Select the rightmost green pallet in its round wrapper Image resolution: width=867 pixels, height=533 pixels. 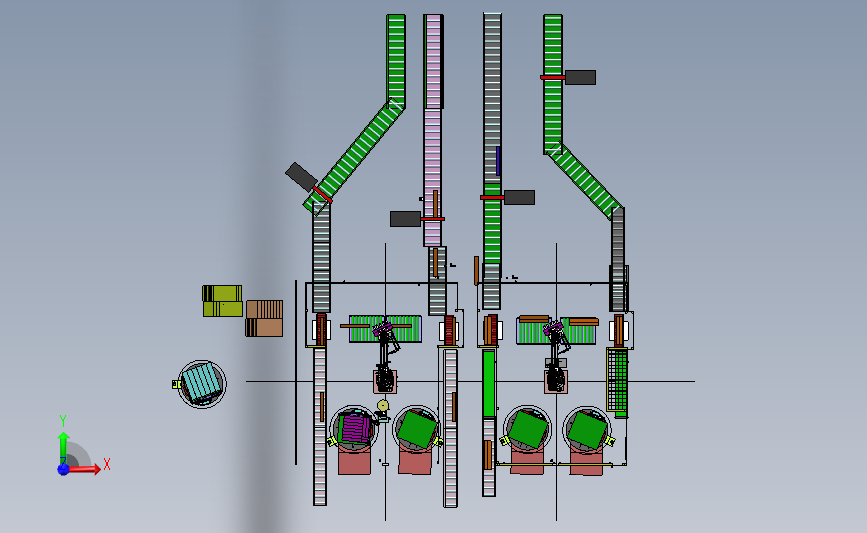pos(587,430)
